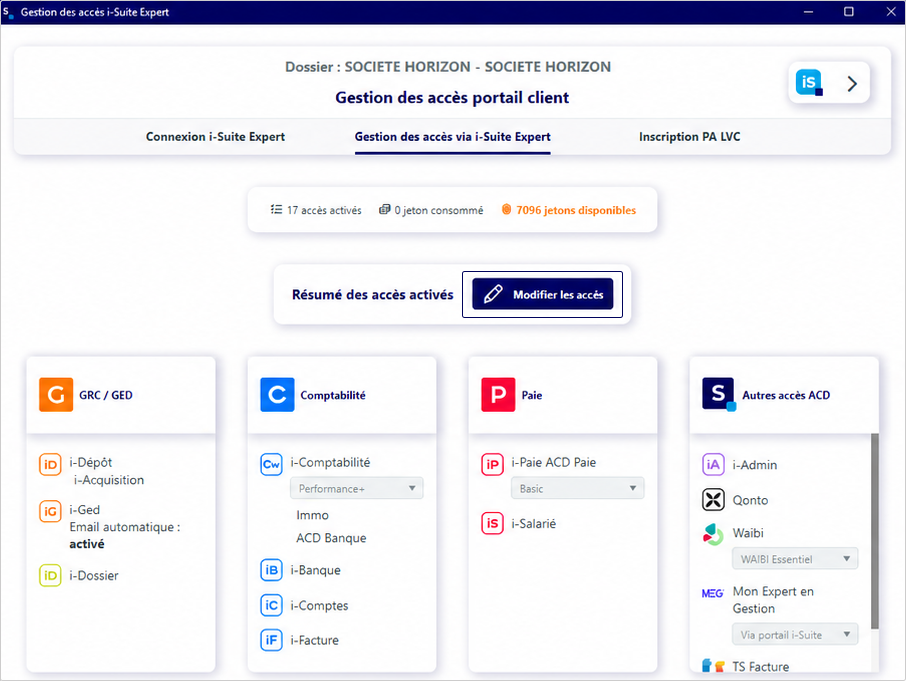Click the i-Comptes 'iC' icon
This screenshot has height=681, width=906.
(x=271, y=605)
